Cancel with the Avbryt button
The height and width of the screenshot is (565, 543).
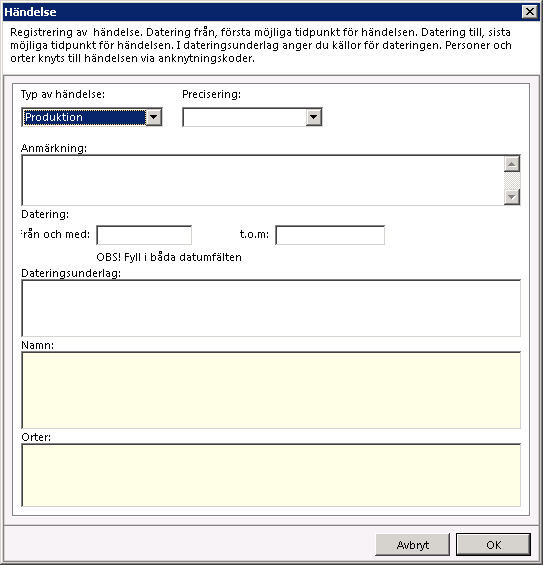pyautogui.click(x=413, y=544)
